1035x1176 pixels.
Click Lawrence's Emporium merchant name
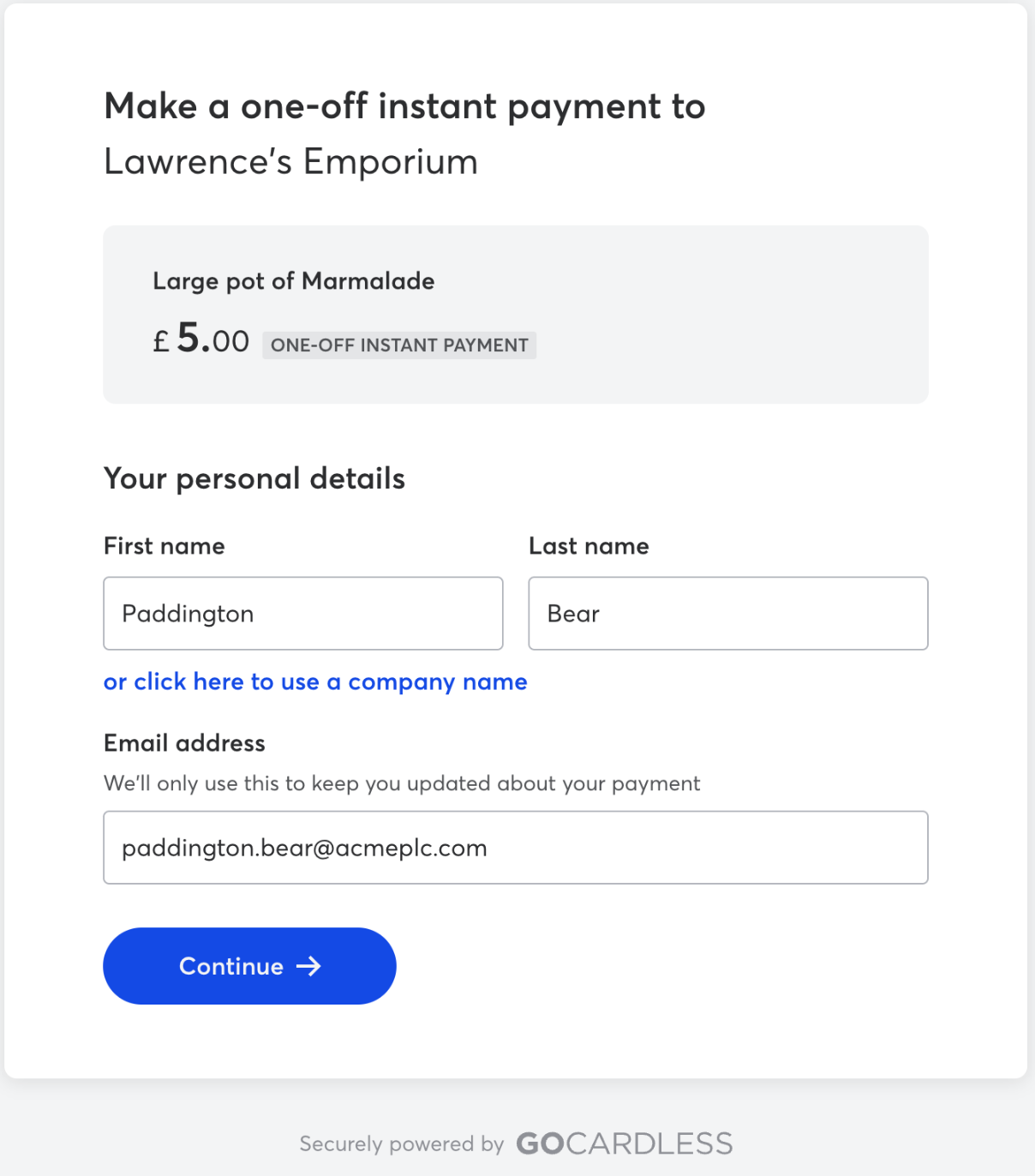[291, 161]
